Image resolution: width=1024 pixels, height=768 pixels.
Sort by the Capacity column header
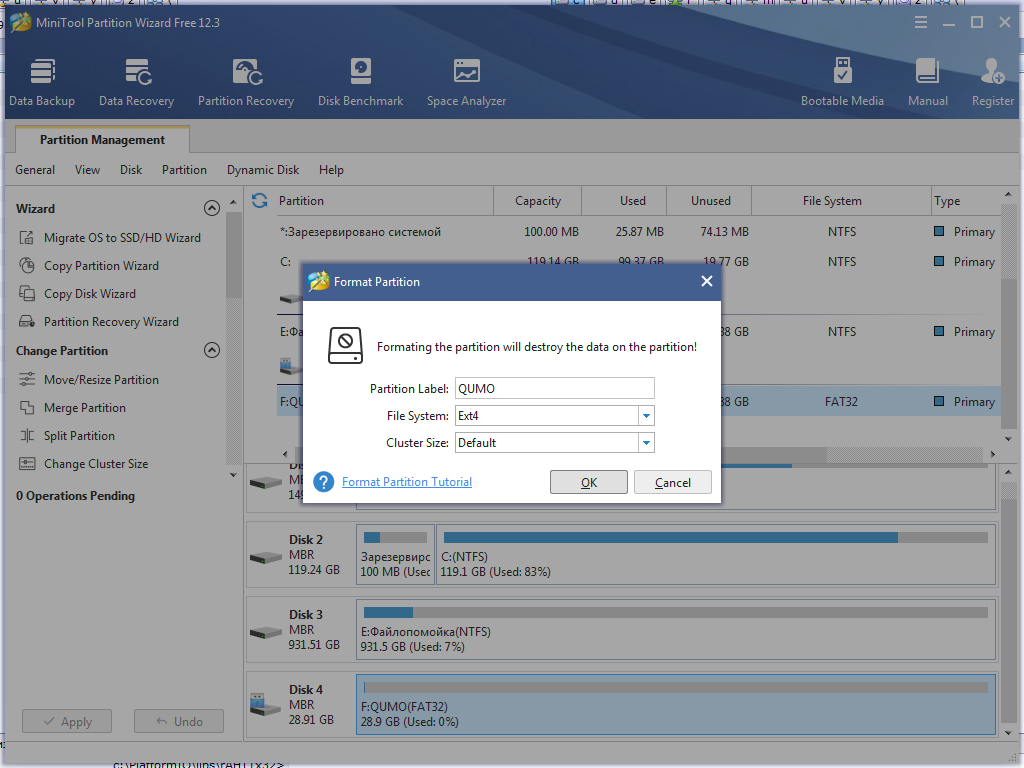tap(537, 200)
